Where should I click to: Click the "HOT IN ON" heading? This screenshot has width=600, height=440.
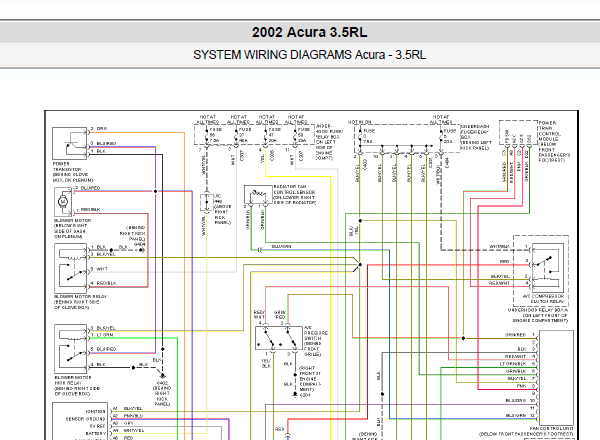tap(359, 122)
